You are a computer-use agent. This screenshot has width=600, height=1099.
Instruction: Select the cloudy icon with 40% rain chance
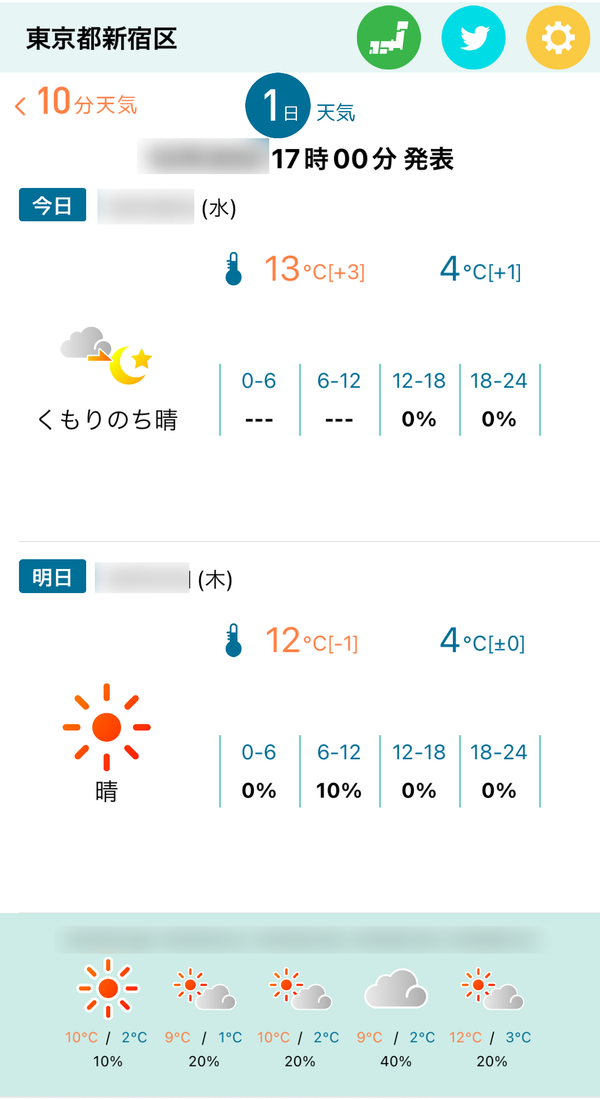(x=396, y=988)
